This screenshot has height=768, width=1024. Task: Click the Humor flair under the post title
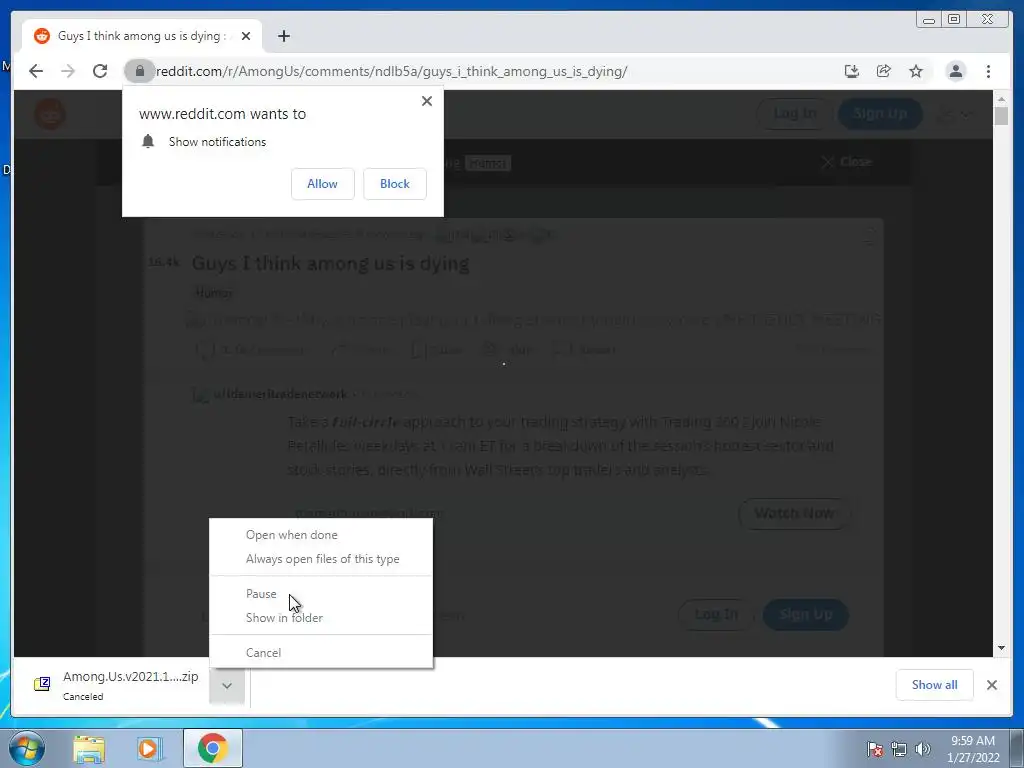(214, 293)
